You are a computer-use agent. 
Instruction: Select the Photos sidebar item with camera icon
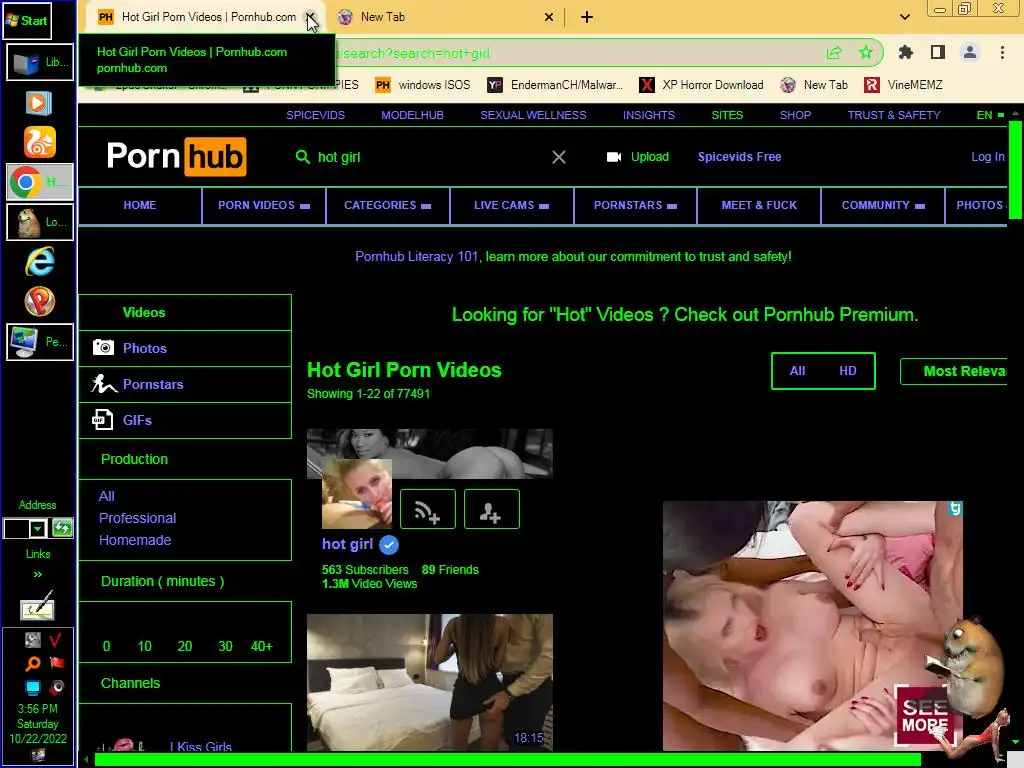pyautogui.click(x=185, y=348)
